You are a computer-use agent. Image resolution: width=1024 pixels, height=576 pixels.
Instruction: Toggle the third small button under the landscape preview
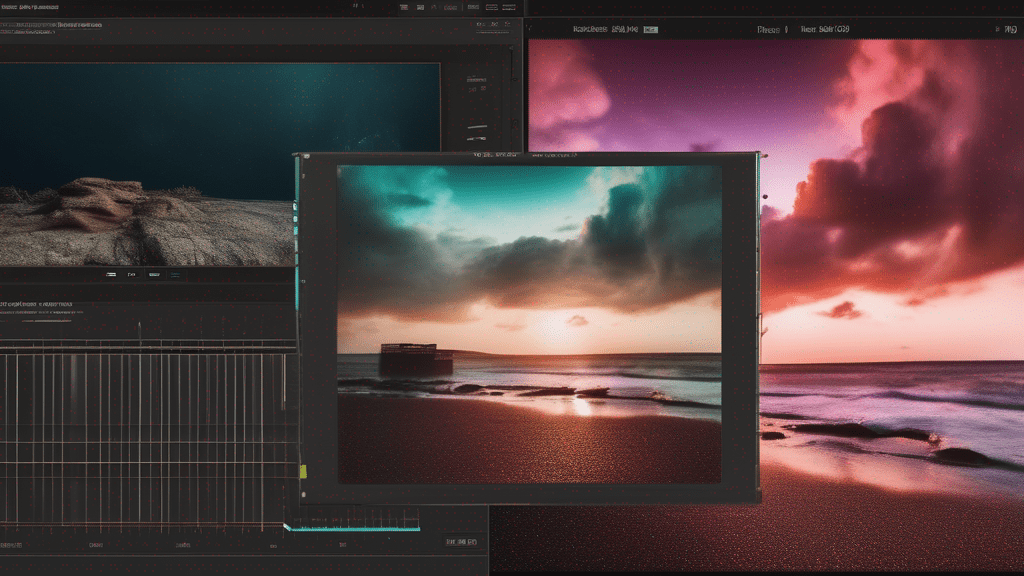click(153, 274)
